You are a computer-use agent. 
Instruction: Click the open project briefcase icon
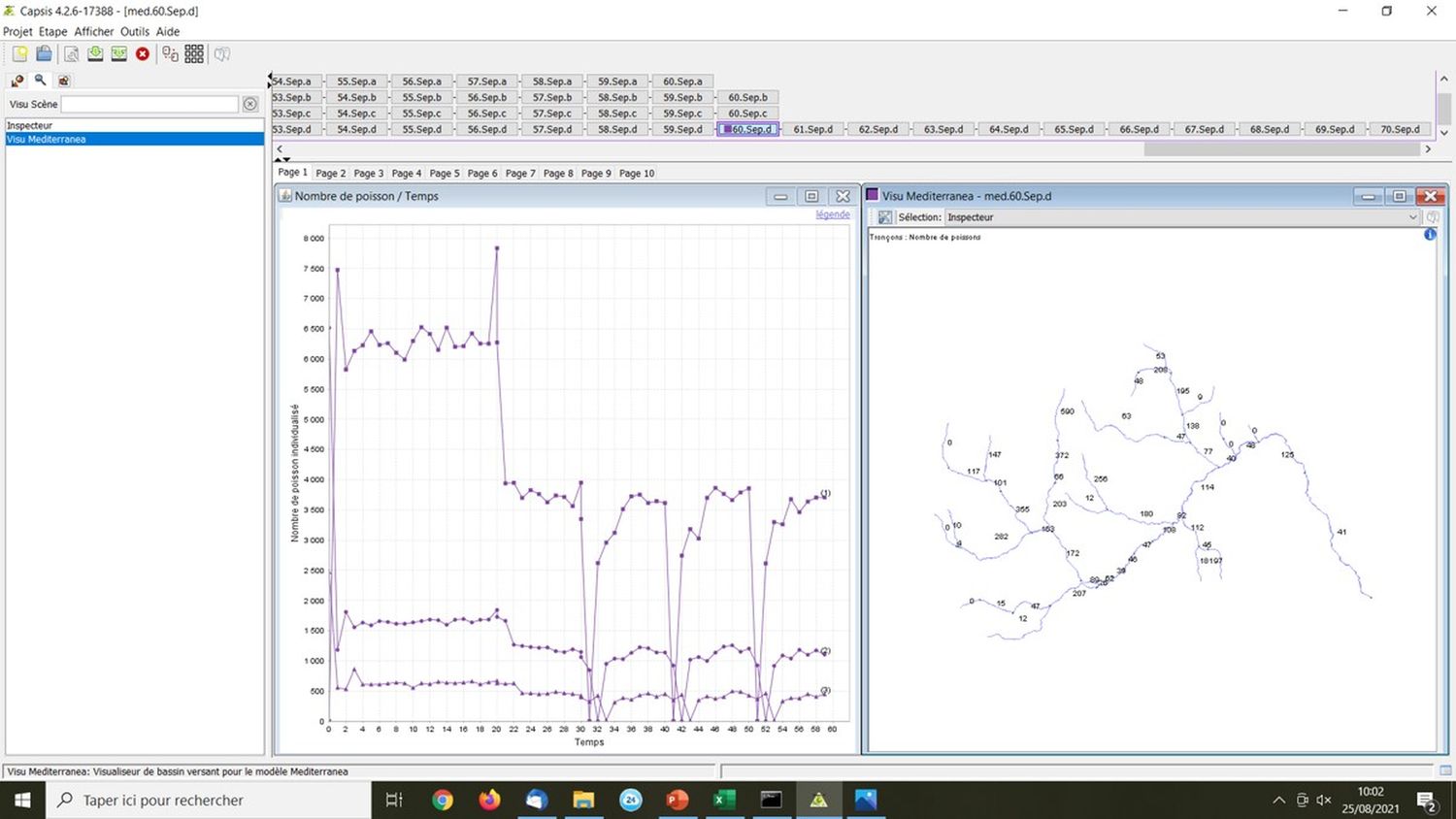pos(45,54)
